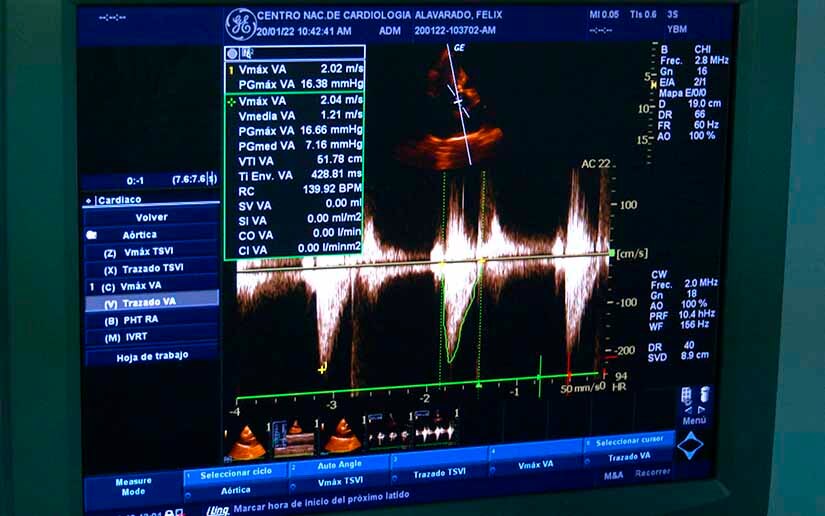Select the (B) PHT RA measurement
Viewport: 825px width, 516px height.
152,320
